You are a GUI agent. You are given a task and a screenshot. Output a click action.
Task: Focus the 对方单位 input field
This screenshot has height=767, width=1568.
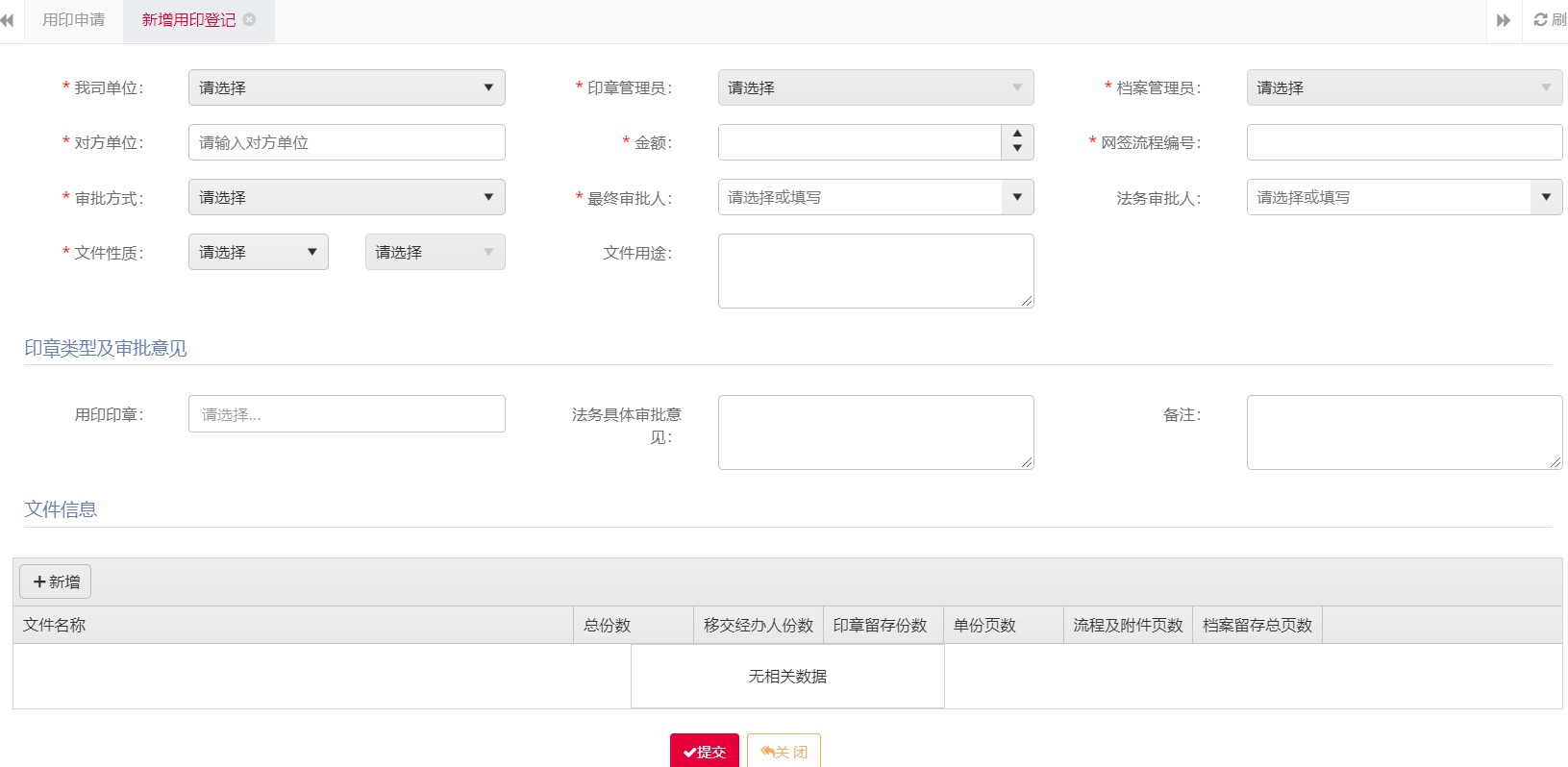(346, 142)
